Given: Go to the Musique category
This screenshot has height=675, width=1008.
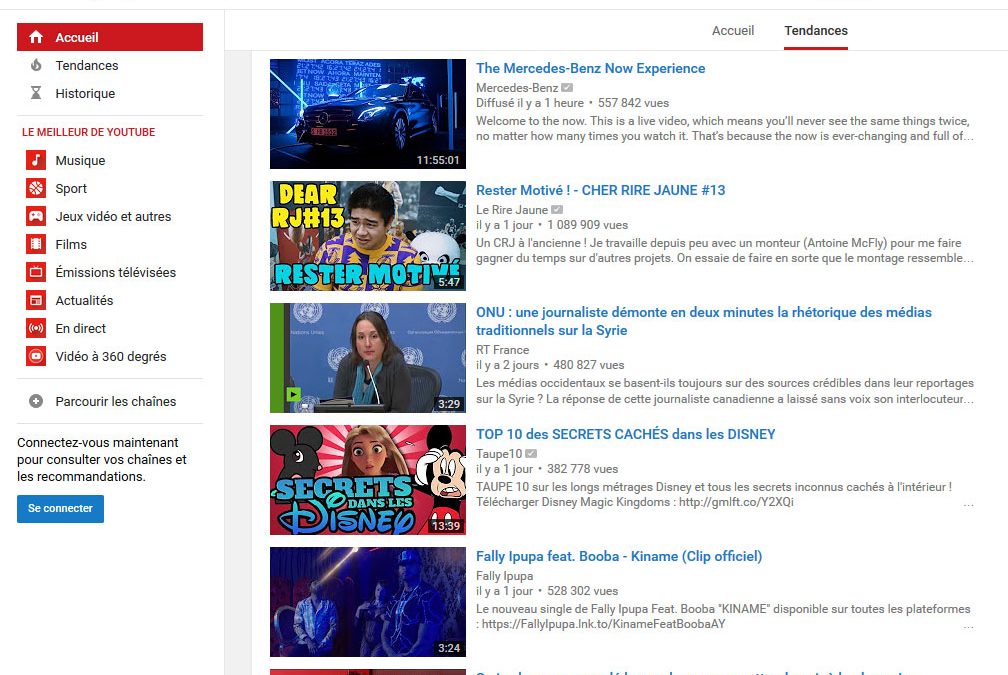Looking at the screenshot, I should (80, 160).
